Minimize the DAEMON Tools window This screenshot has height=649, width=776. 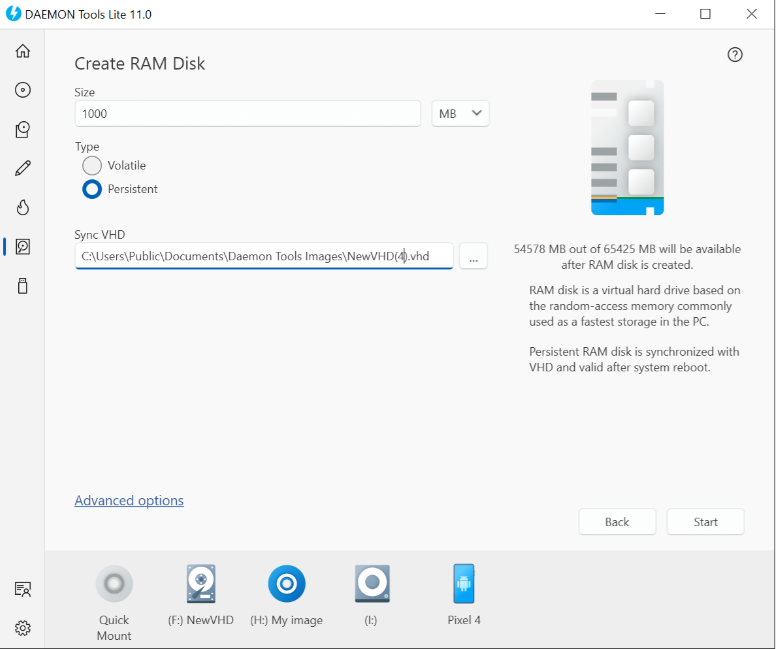click(660, 14)
